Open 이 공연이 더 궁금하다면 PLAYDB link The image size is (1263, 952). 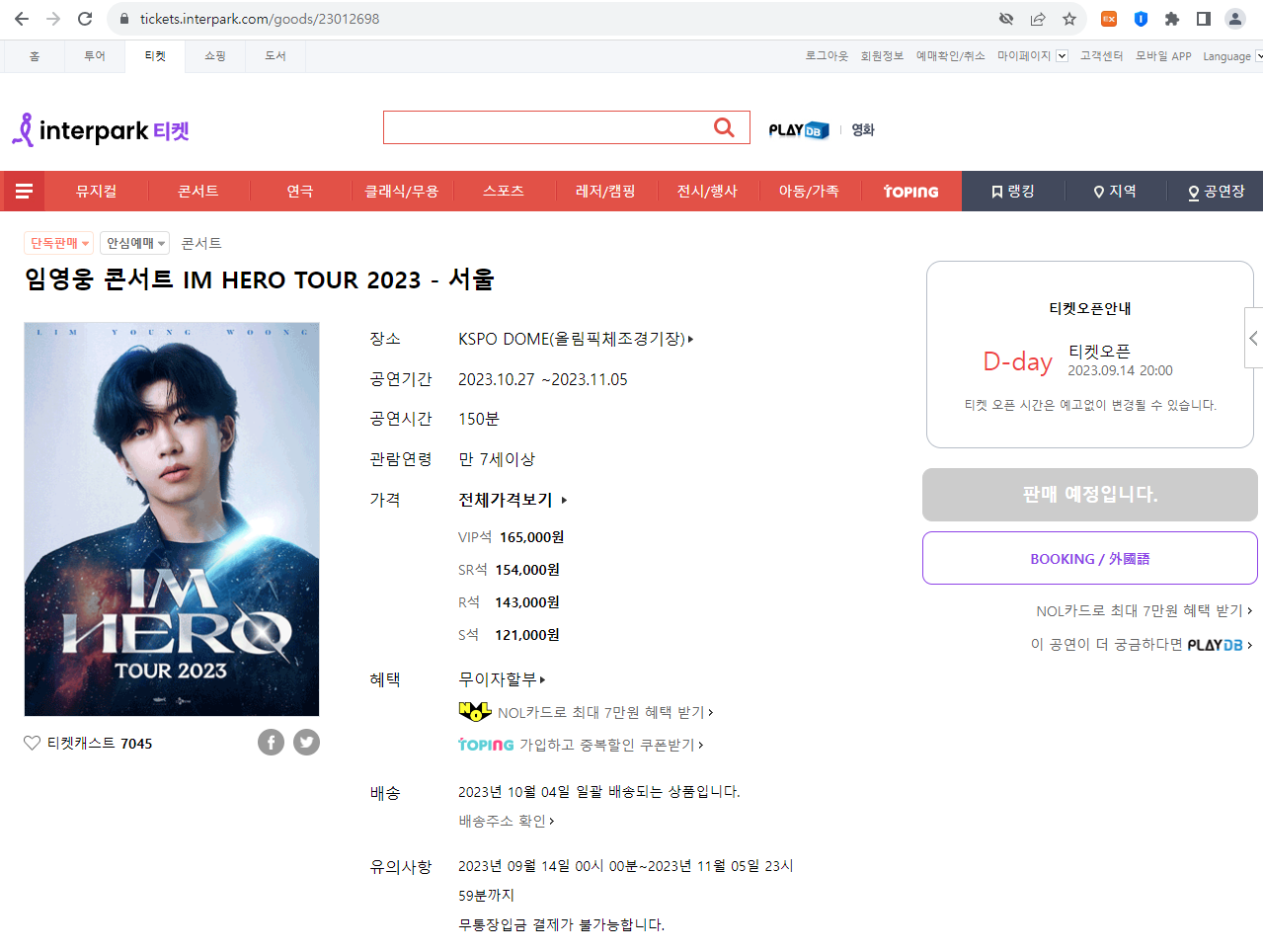click(1142, 645)
